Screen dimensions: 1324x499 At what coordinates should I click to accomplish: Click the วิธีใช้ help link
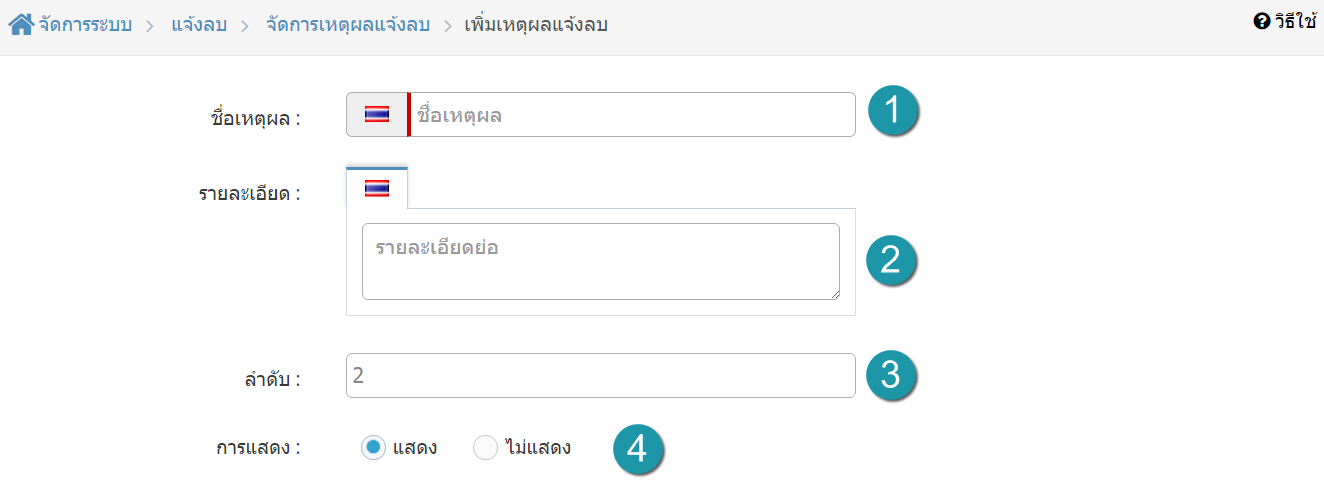(1295, 20)
